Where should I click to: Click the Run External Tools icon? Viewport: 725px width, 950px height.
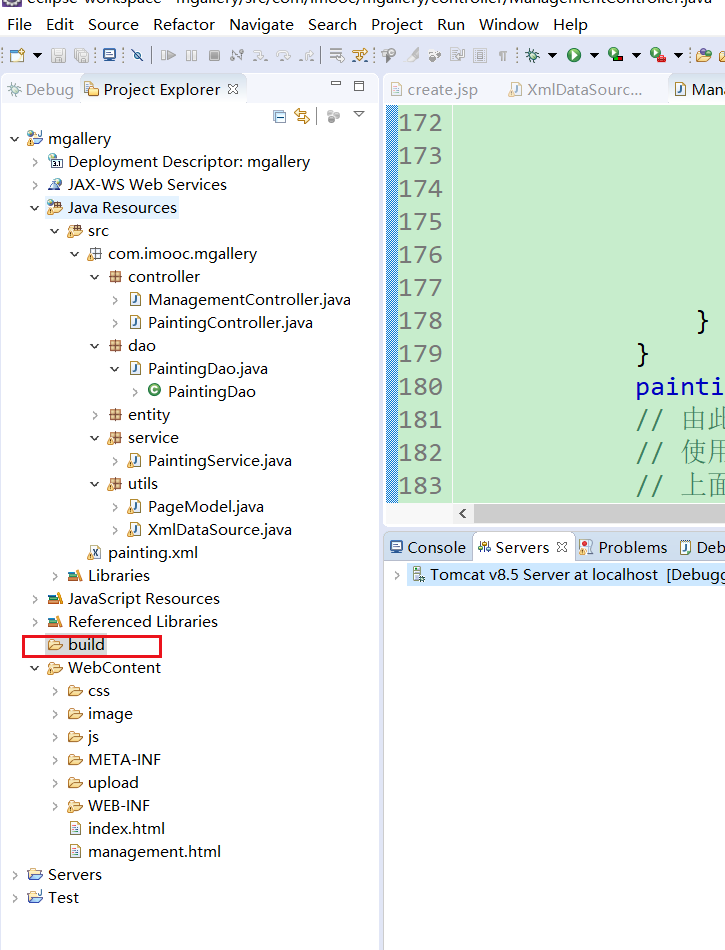(657, 55)
